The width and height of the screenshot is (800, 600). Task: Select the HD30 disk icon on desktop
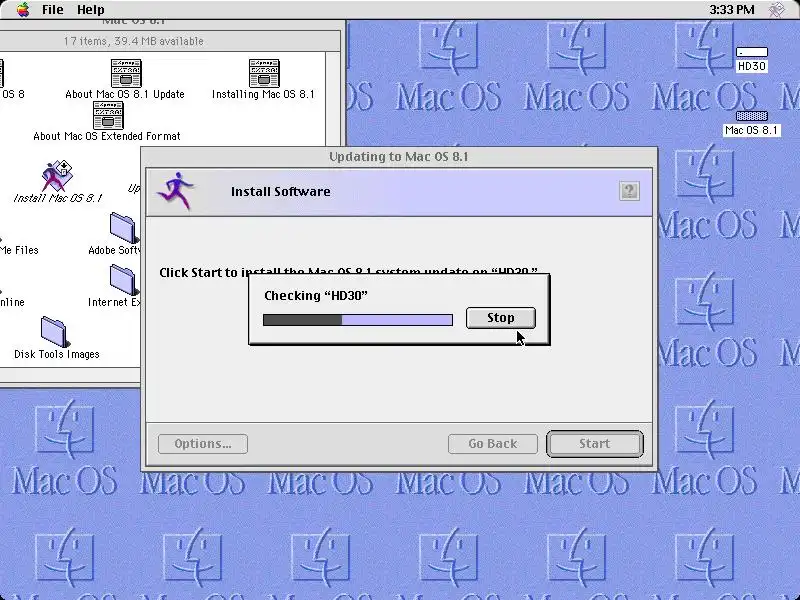[752, 52]
